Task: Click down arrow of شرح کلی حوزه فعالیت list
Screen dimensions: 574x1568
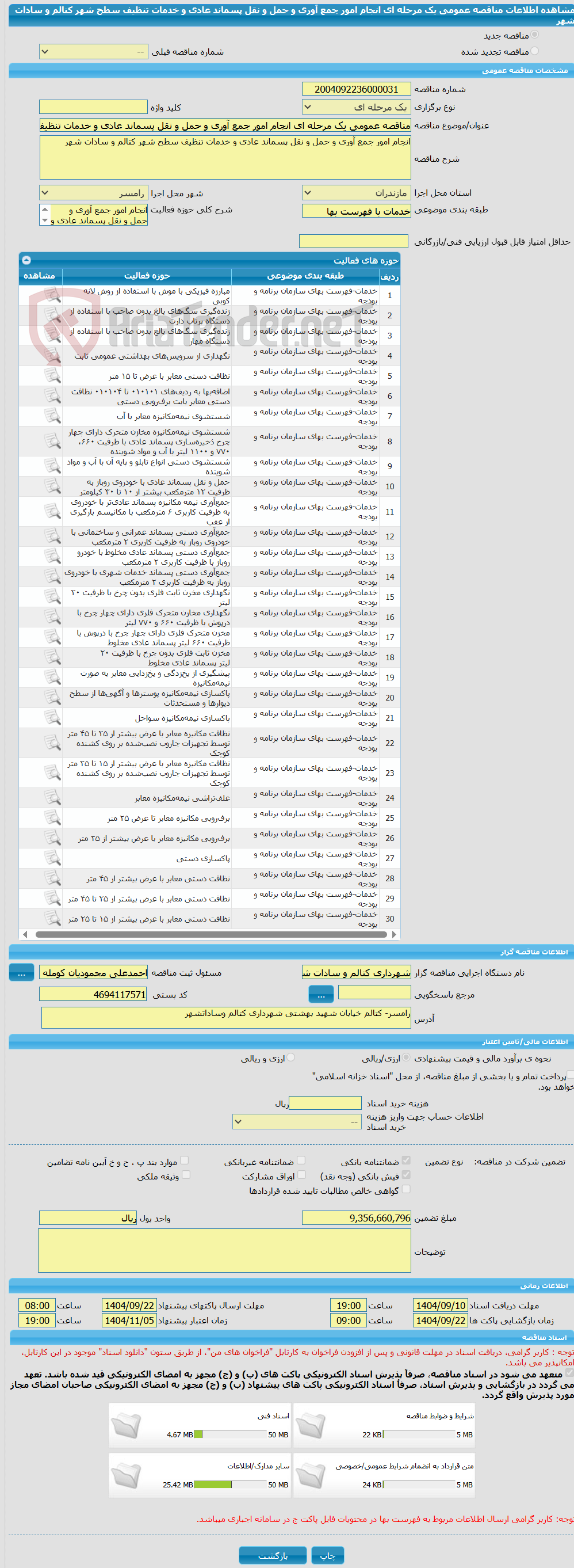Action: tap(44, 220)
